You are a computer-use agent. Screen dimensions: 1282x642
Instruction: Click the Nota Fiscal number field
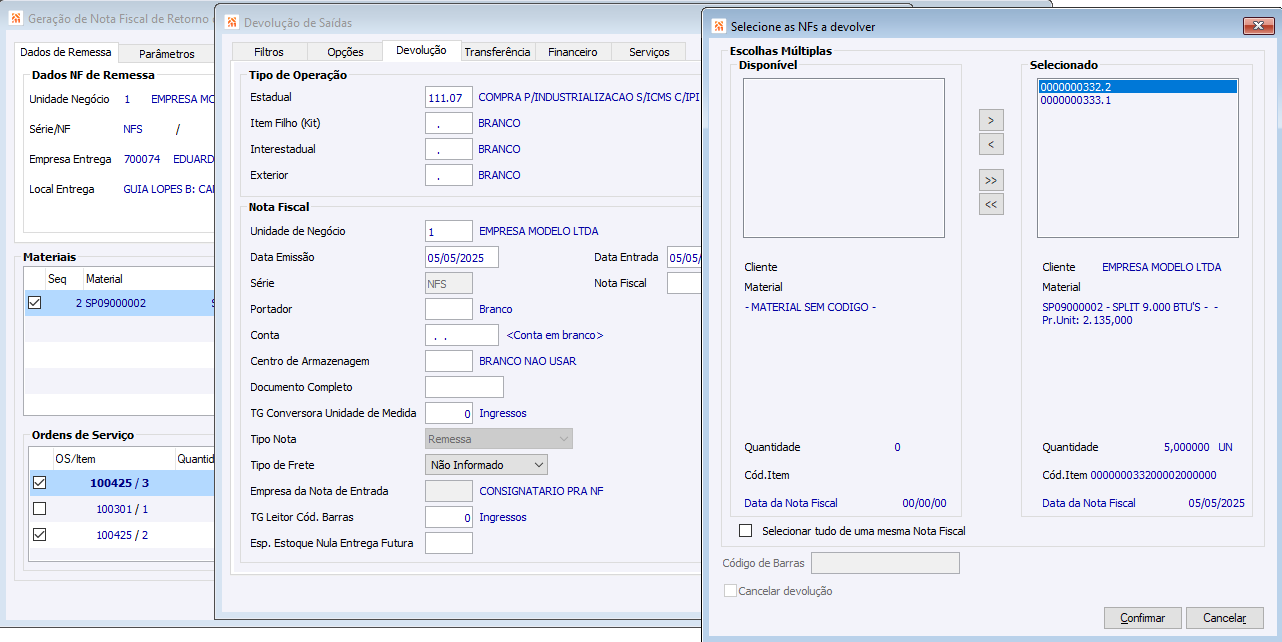(x=684, y=283)
